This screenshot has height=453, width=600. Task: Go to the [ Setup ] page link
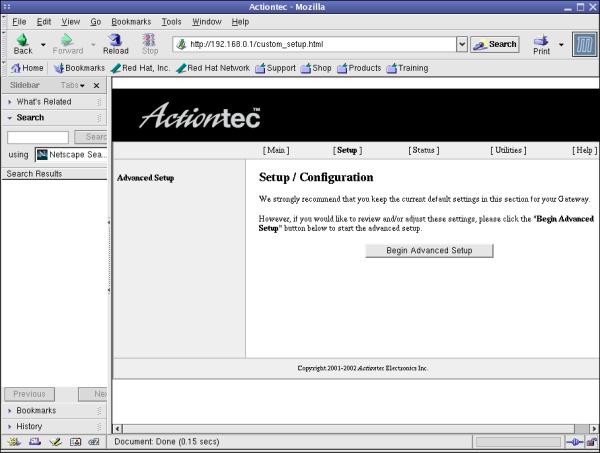click(x=347, y=150)
